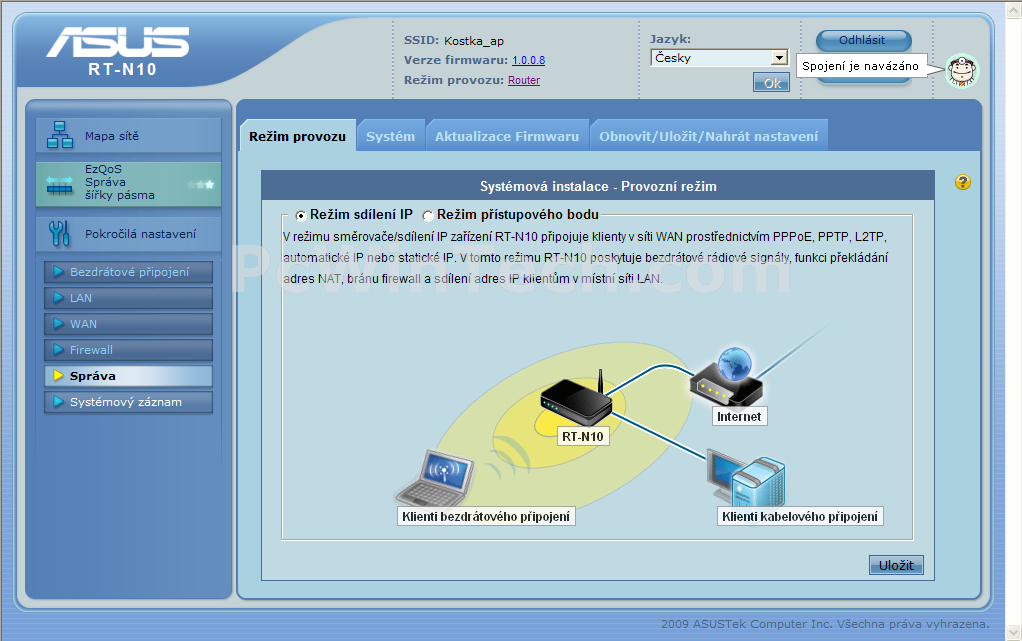Open the WAN menu item

coord(128,324)
